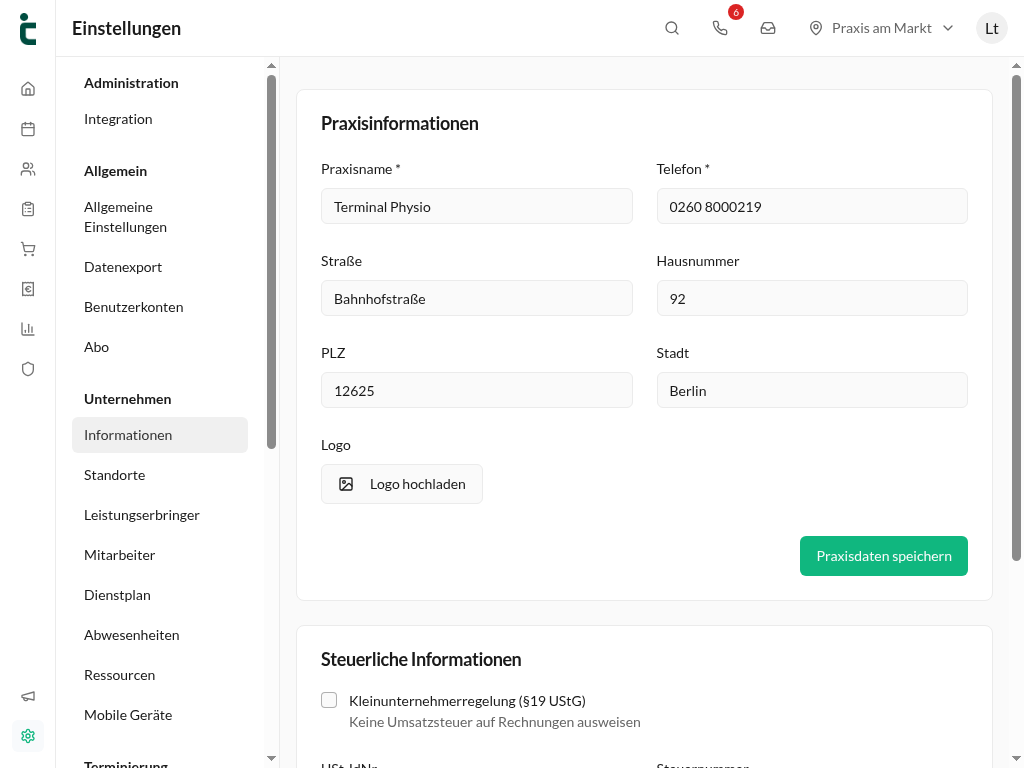Expand the Praxis am Markt location dropdown

(x=882, y=28)
